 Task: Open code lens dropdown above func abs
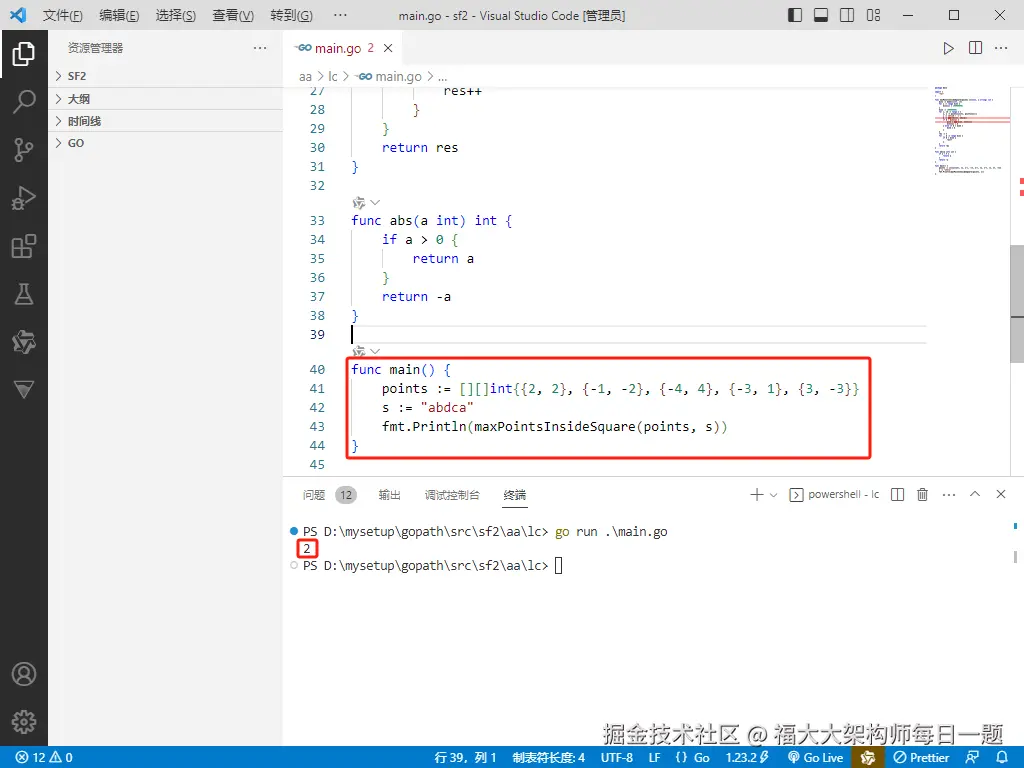click(375, 202)
